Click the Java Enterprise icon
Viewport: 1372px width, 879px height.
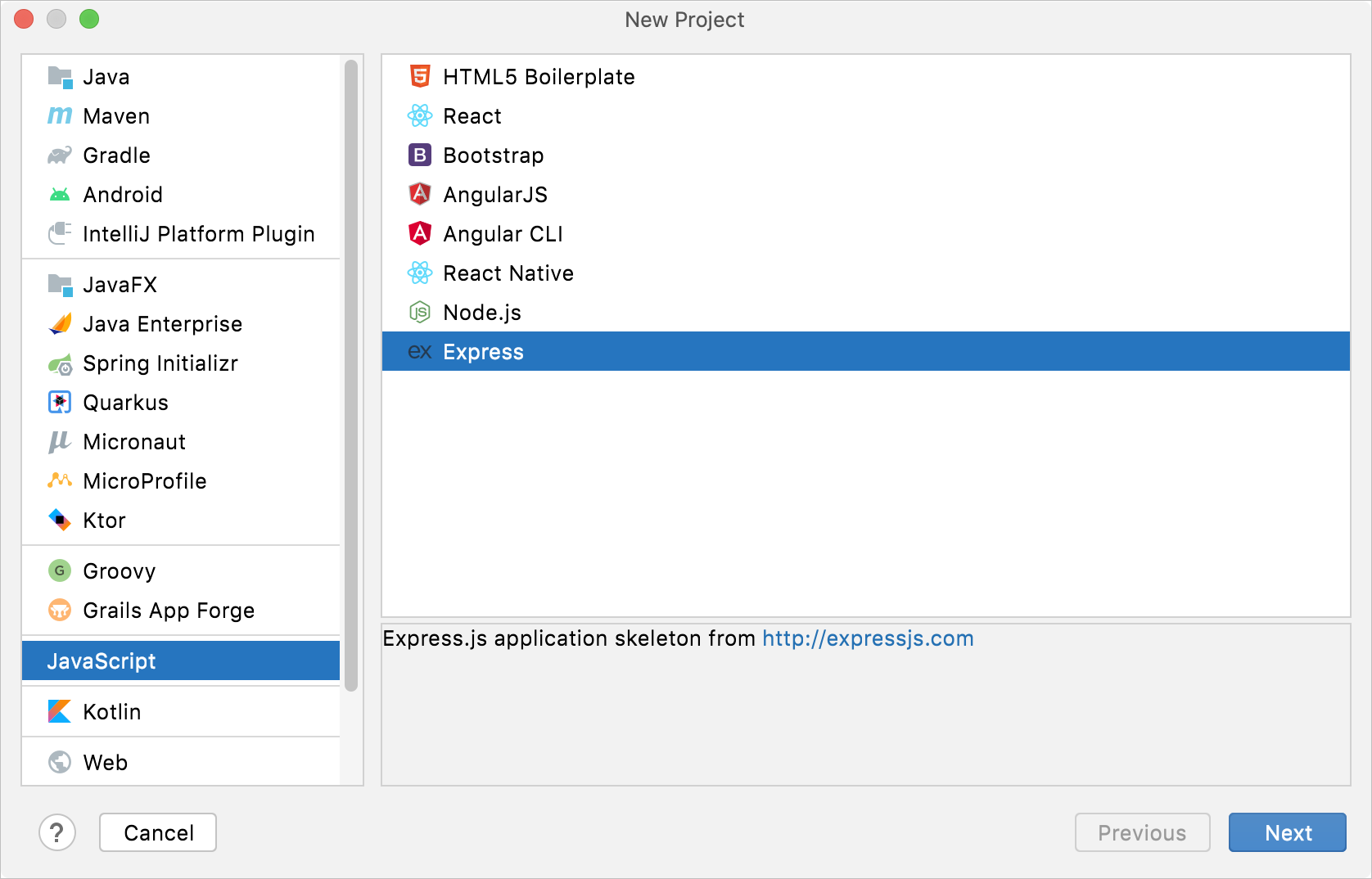[60, 324]
